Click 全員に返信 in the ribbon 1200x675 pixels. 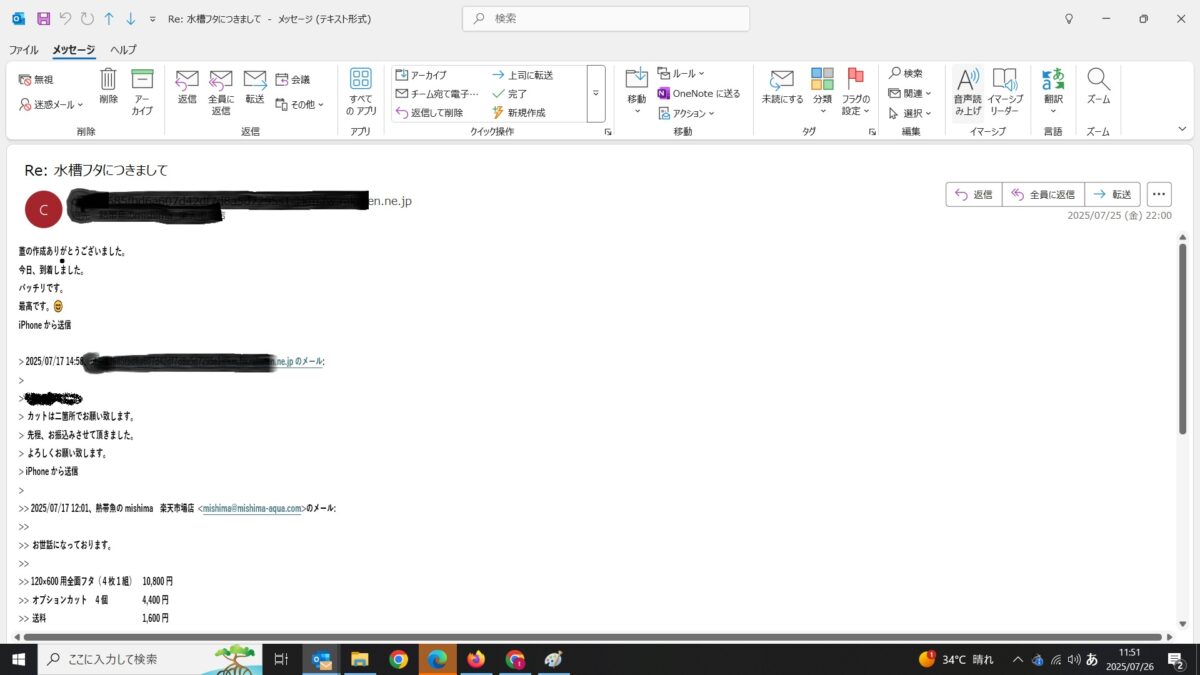tap(221, 92)
